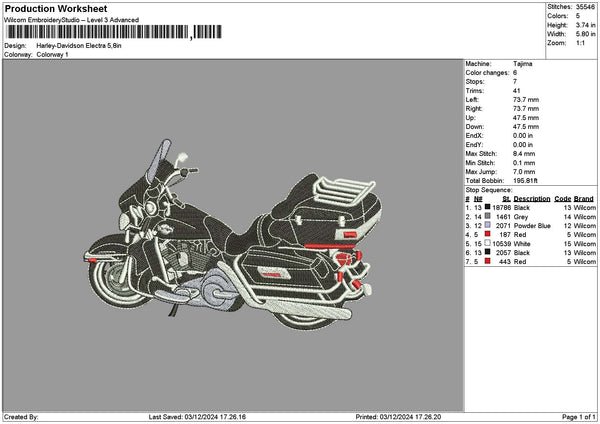Click the black swatch in stop 1
The width and height of the screenshot is (600, 424).
[487, 207]
